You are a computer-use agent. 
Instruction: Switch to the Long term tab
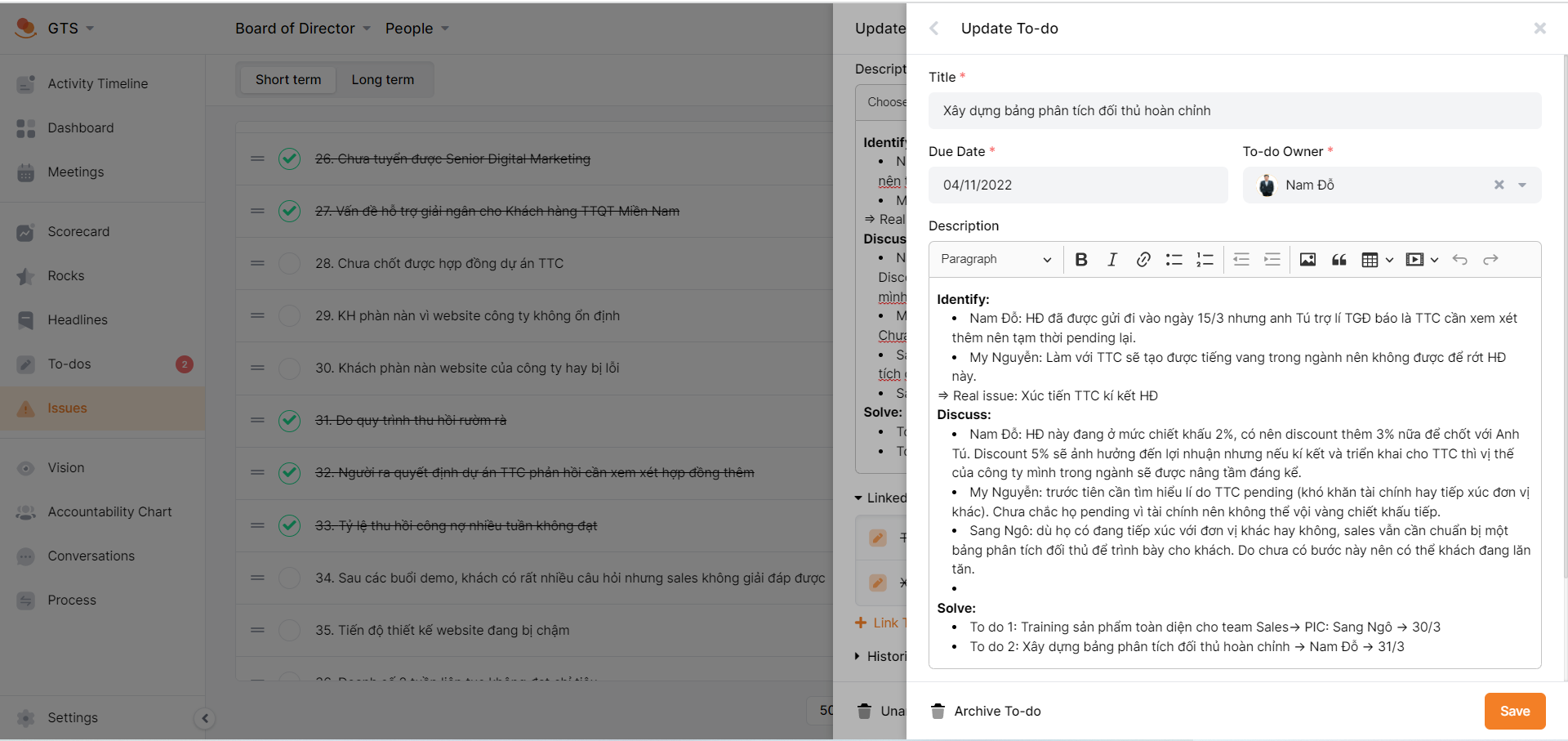[x=383, y=79]
